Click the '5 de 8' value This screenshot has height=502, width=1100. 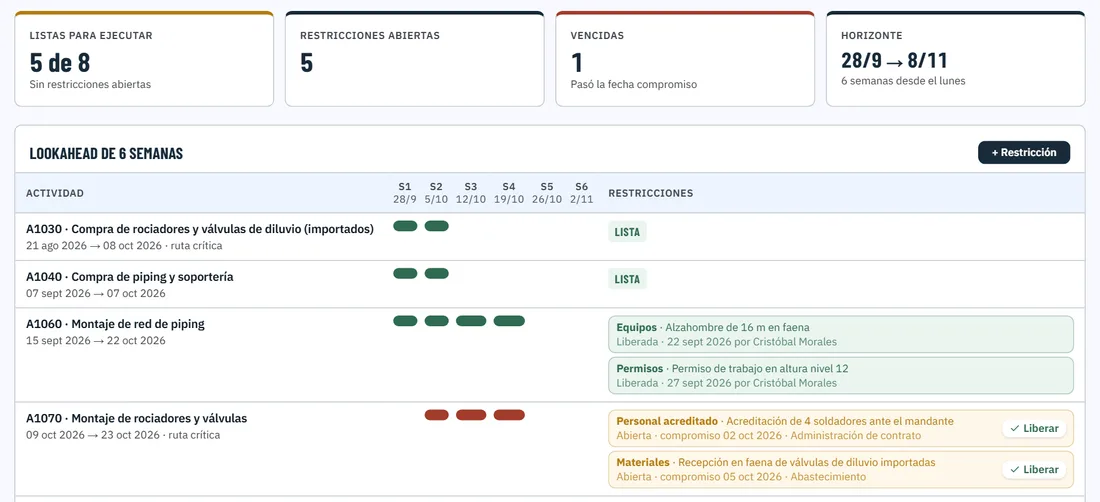coord(60,62)
